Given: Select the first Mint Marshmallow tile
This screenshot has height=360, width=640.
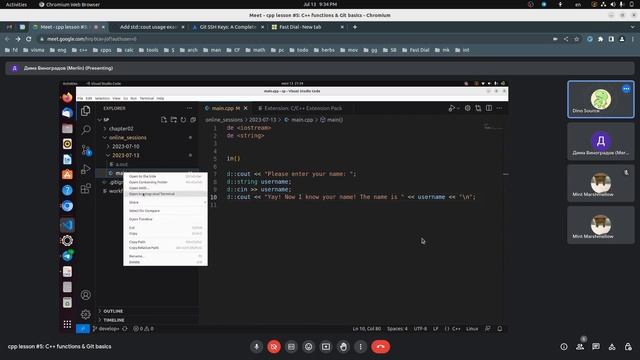Looking at the screenshot, I should [600, 183].
